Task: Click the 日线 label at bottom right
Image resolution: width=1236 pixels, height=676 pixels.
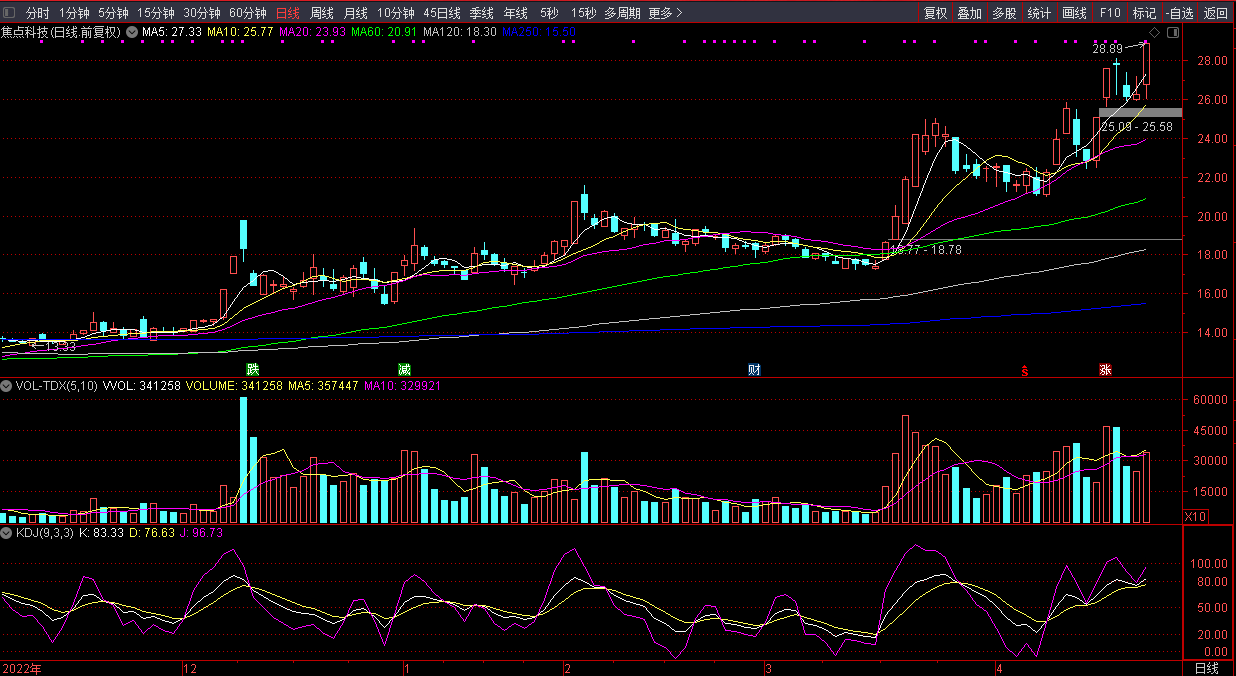Action: point(1207,667)
